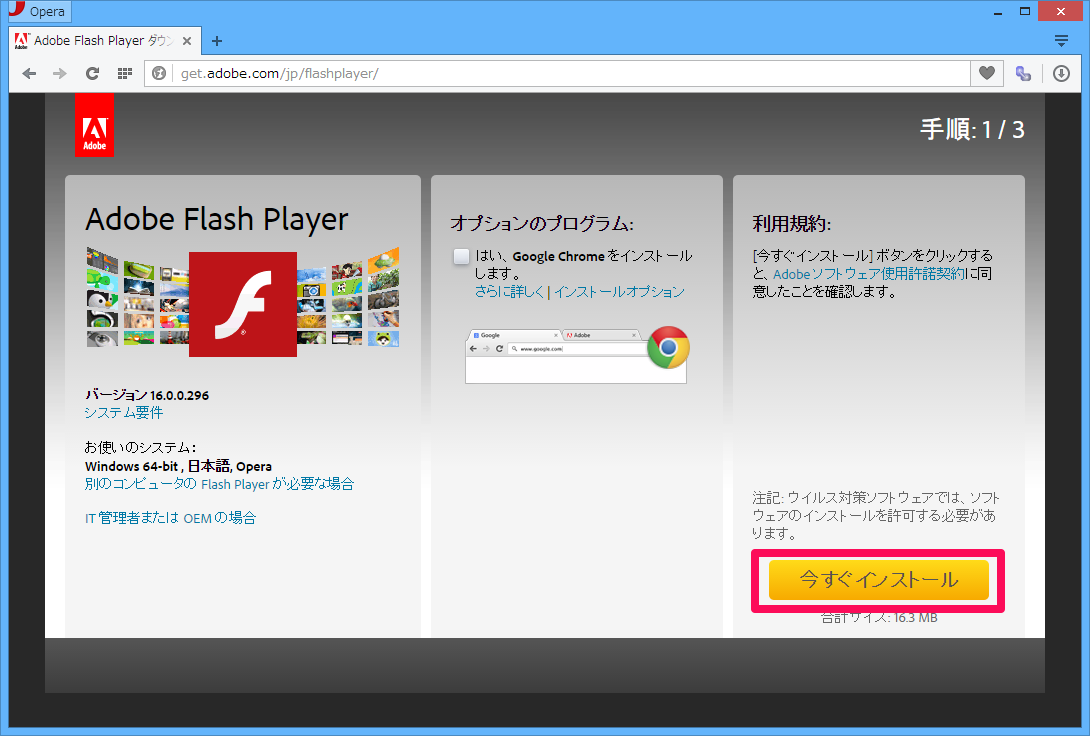This screenshot has height=736, width=1090.
Task: Click the インストールオプション link
Action: click(619, 292)
